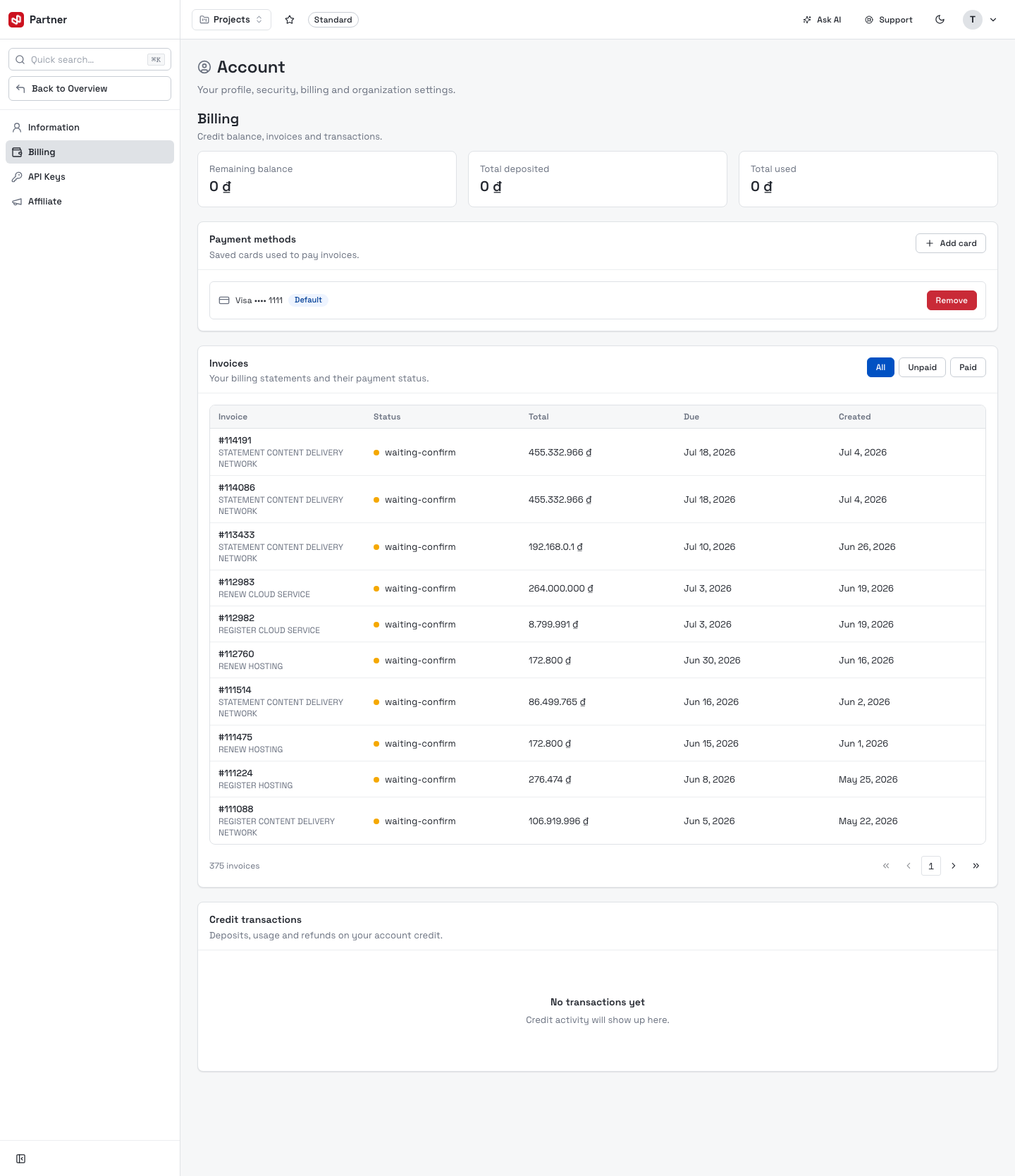Click the Created column header
Viewport: 1015px width, 1176px height.
click(855, 417)
